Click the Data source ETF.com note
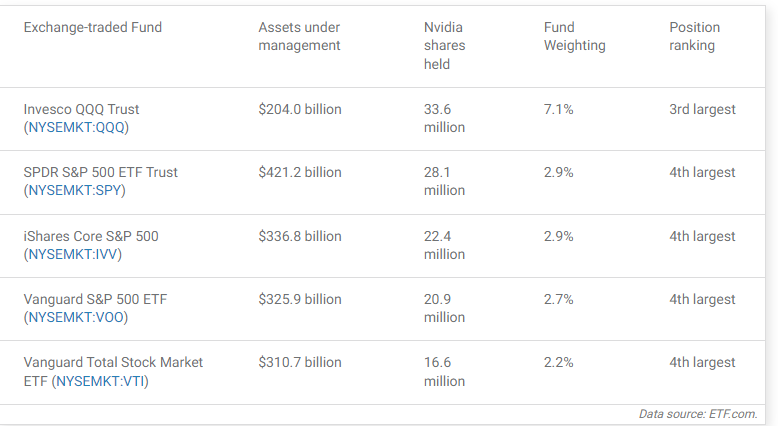This screenshot has width=778, height=426. tap(697, 414)
